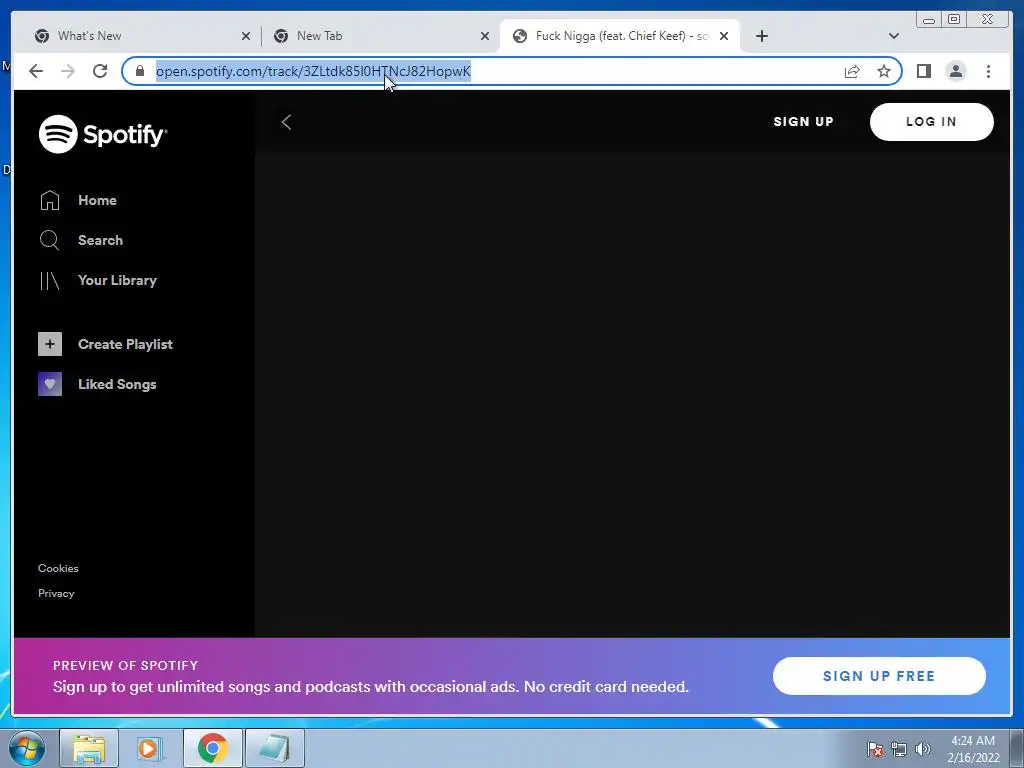Open the Chrome profile avatar
1024x768 pixels.
tap(955, 71)
